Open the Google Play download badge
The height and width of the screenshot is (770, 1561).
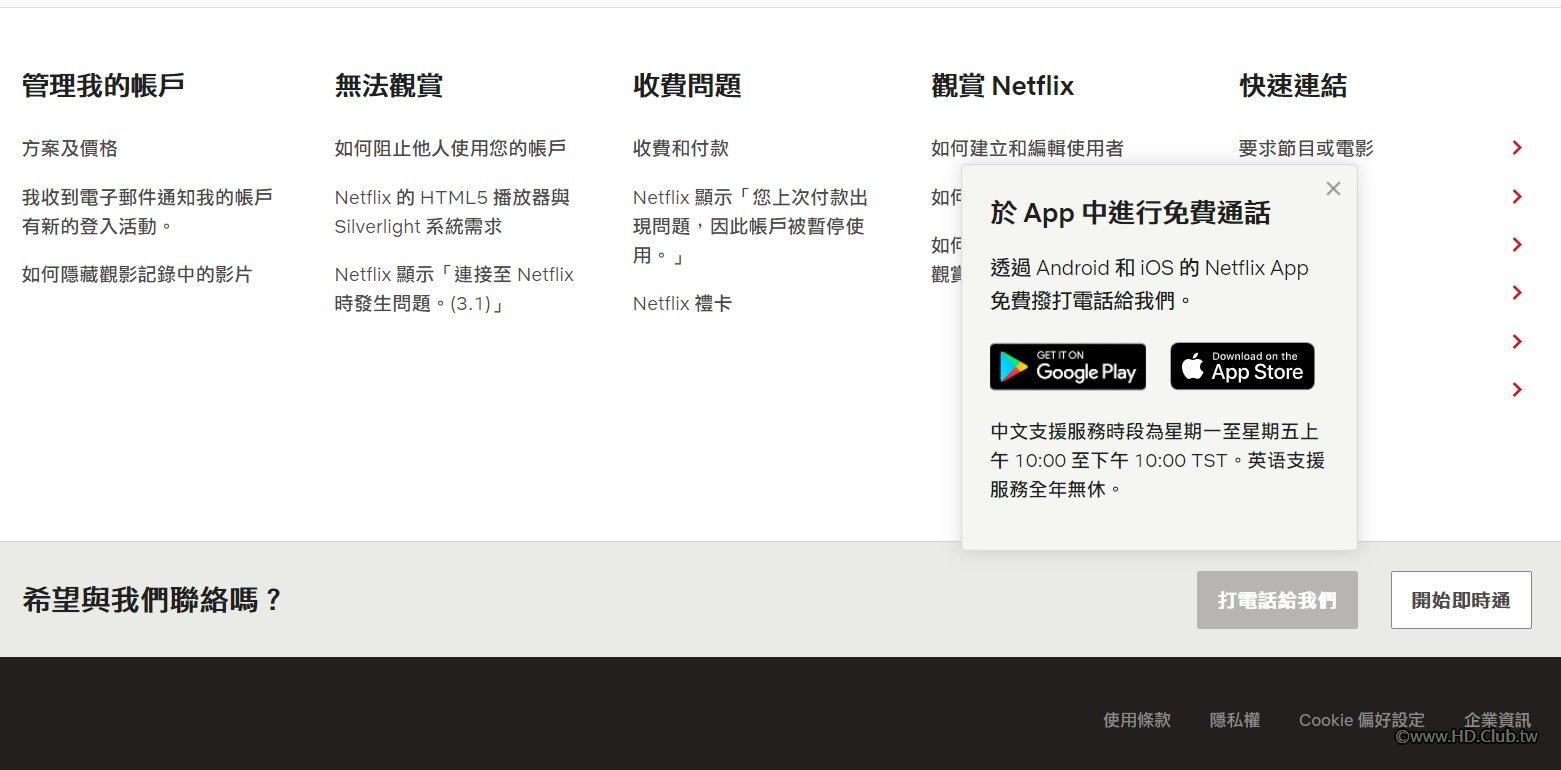tap(1068, 366)
